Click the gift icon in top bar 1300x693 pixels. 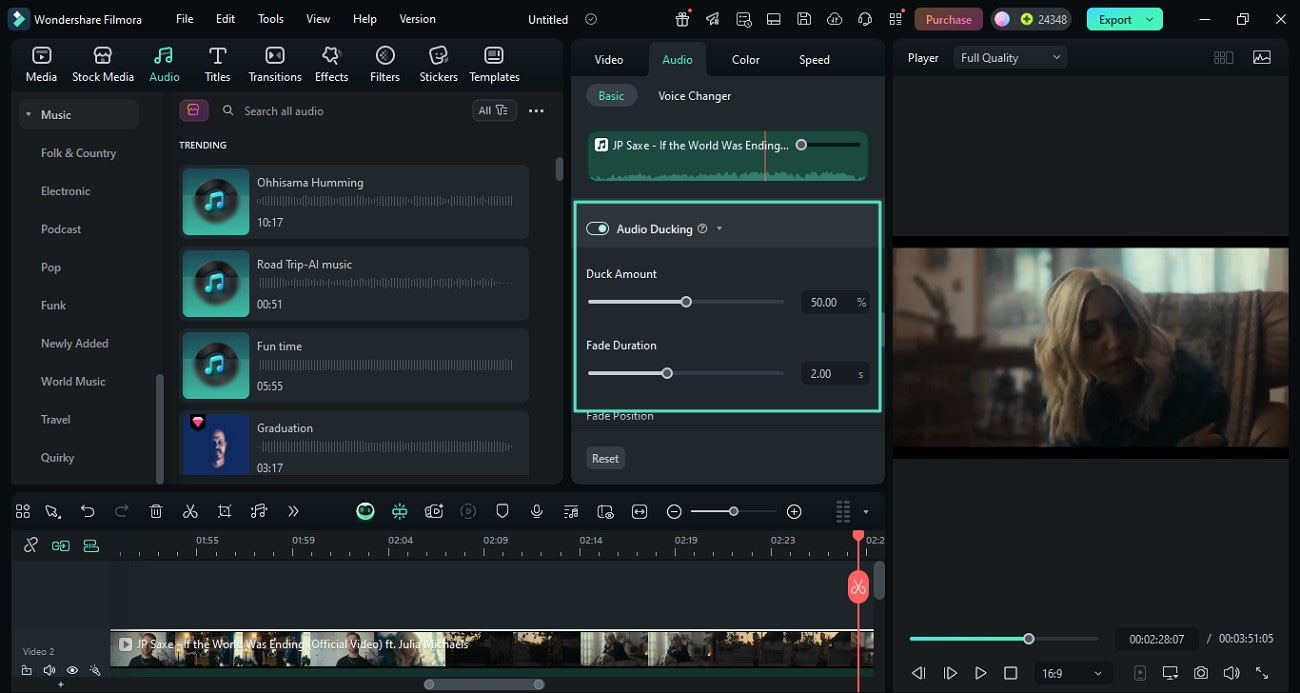[x=682, y=19]
